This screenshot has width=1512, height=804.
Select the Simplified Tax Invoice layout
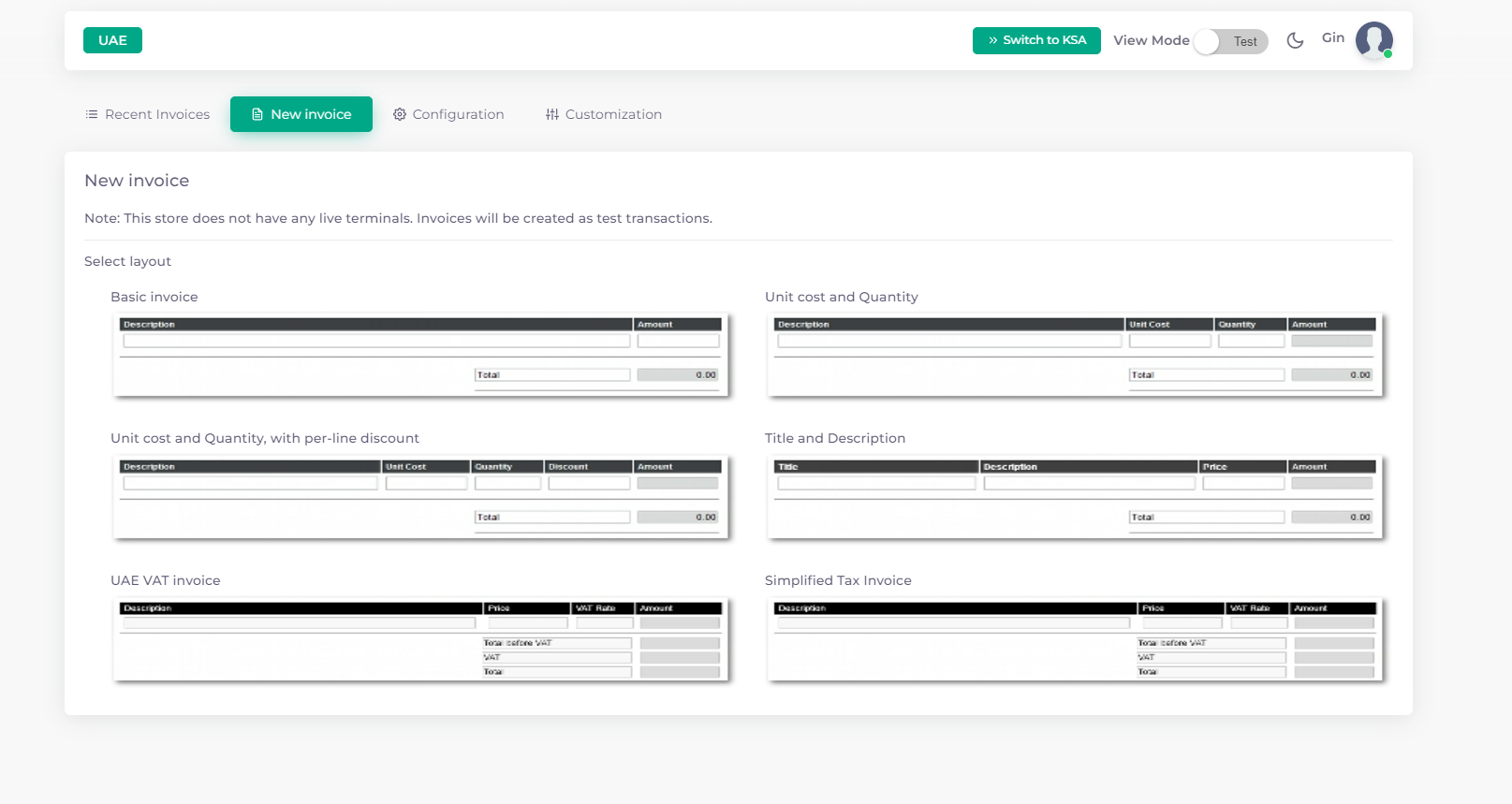coord(1075,639)
